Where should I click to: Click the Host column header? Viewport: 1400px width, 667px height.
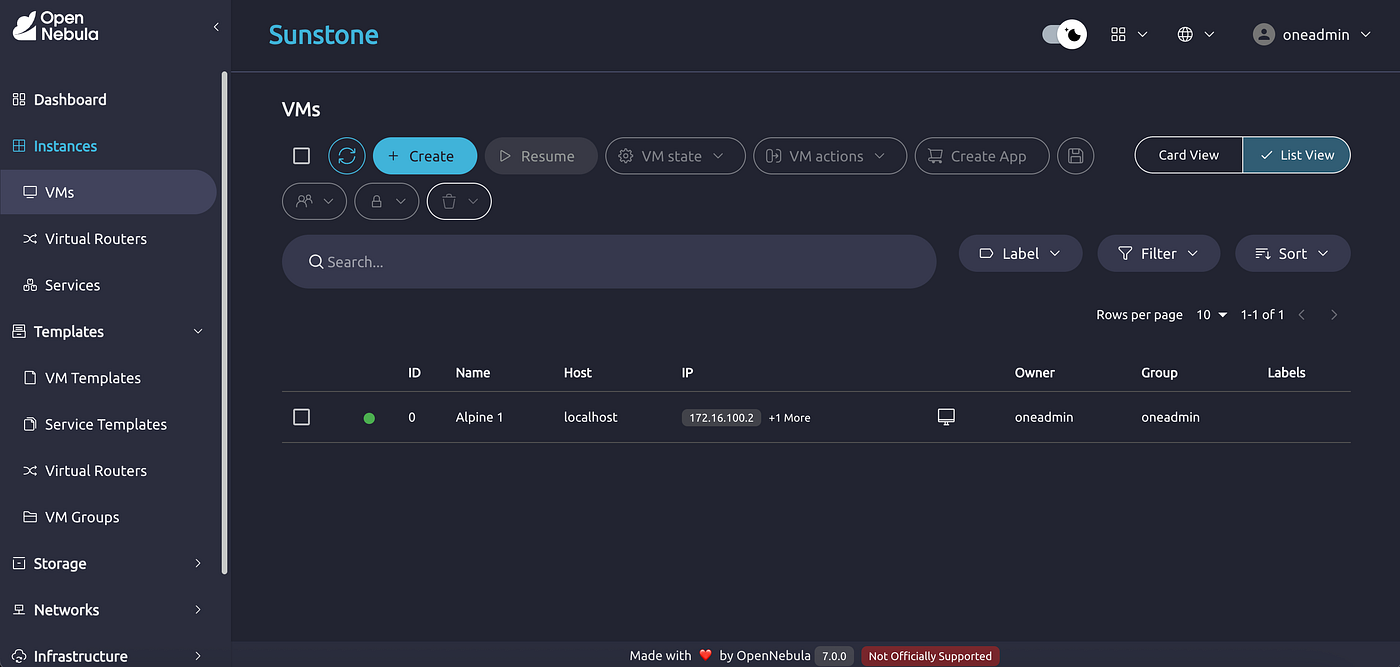point(578,372)
